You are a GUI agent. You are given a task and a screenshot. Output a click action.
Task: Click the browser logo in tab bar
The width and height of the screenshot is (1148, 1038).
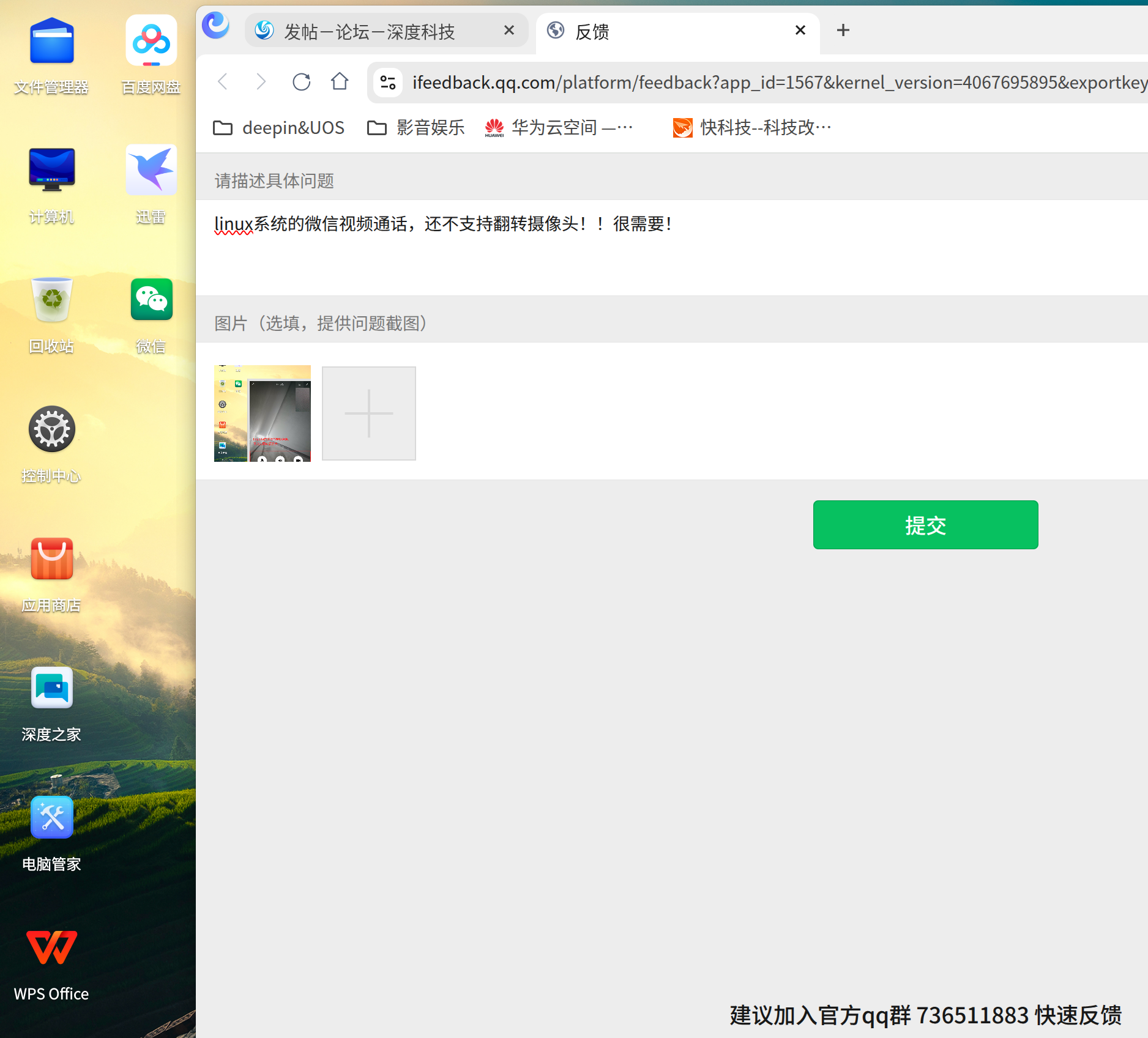click(215, 26)
